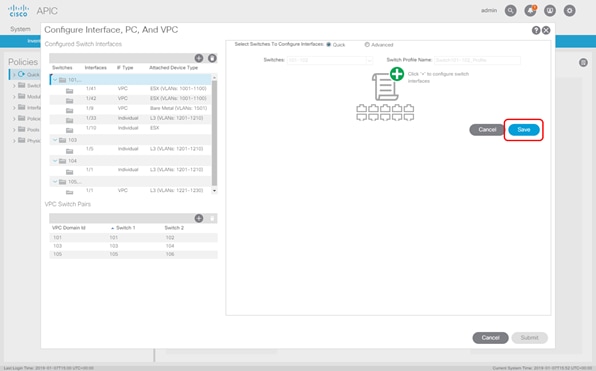Image resolution: width=596 pixels, height=371 pixels.
Task: Select VPC domain 101 row
Action: (133, 238)
